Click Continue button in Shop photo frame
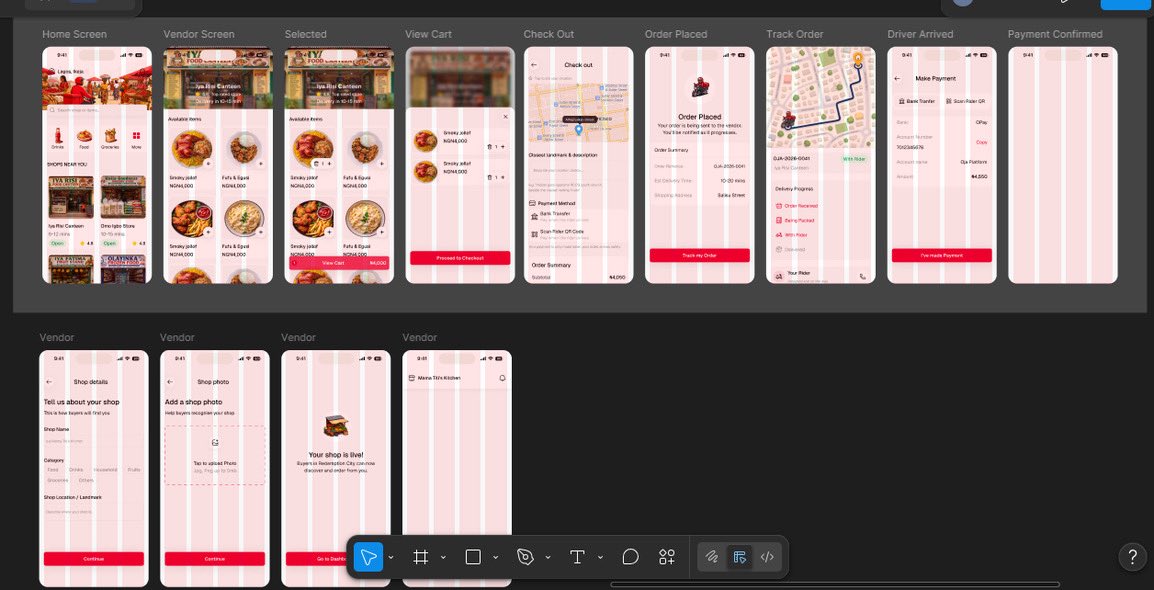This screenshot has height=590, width=1154. (x=214, y=559)
